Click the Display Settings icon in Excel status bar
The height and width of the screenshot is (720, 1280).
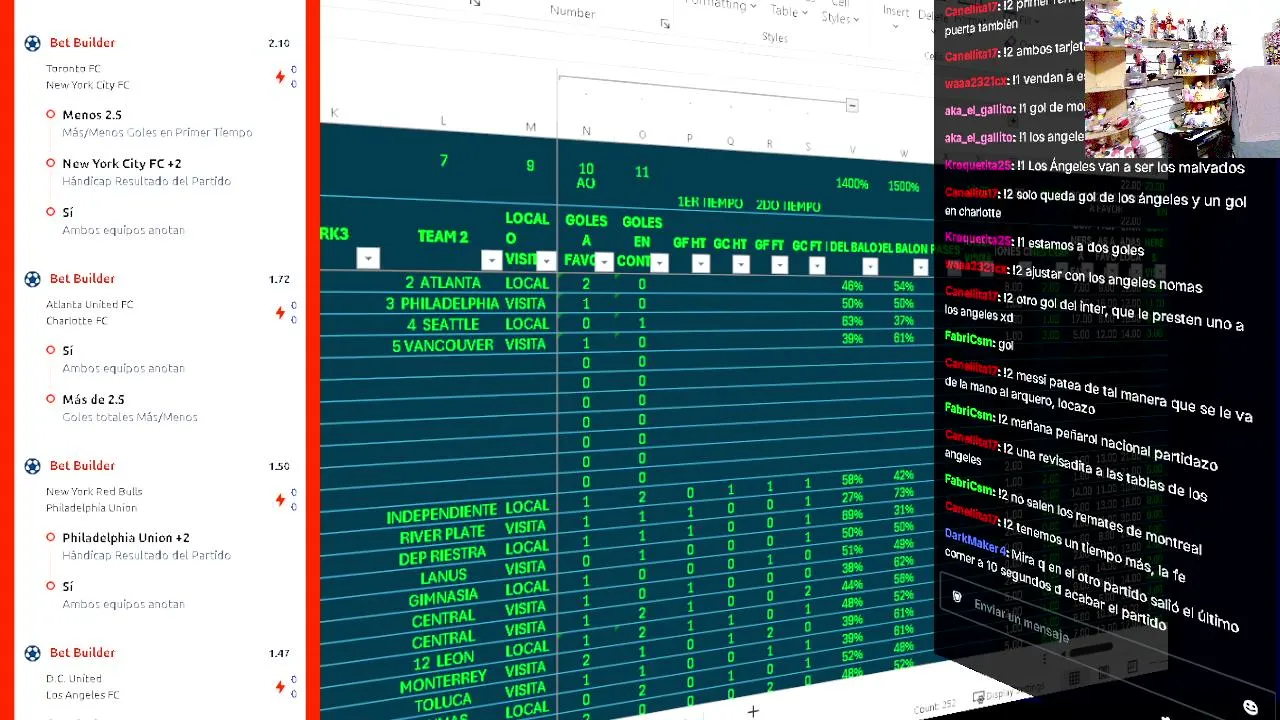pos(979,697)
